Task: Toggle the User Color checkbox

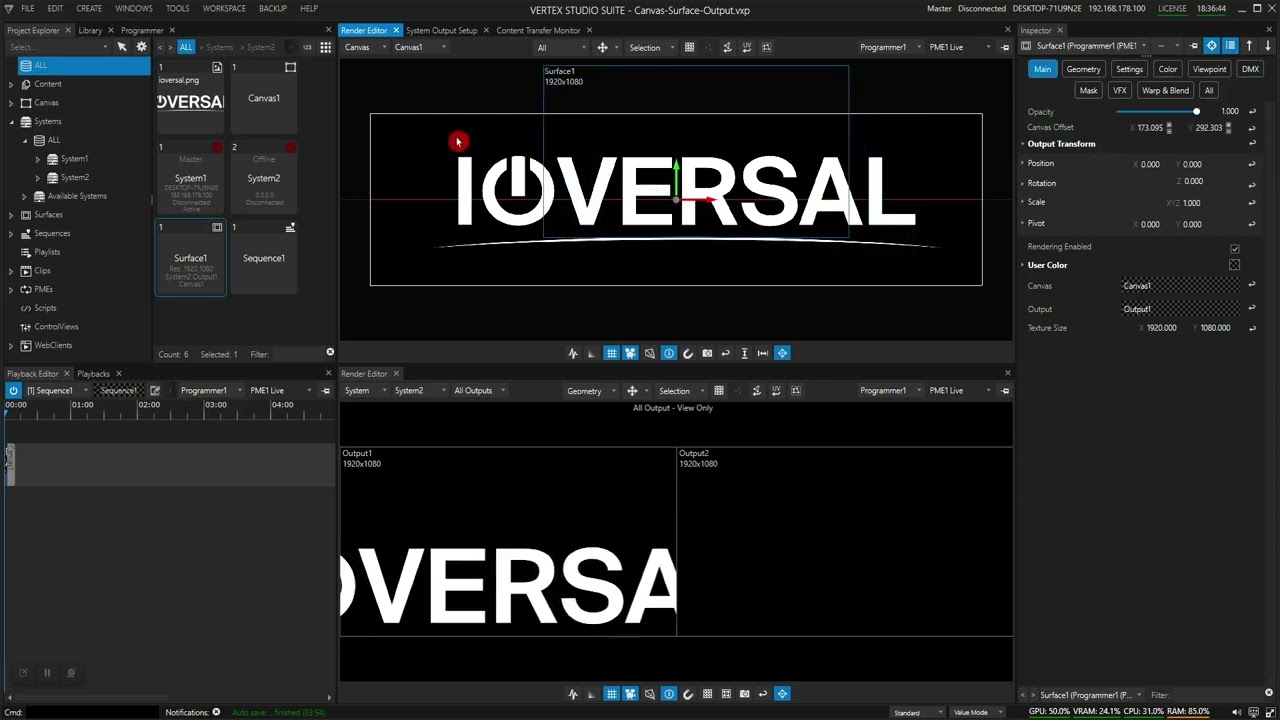Action: point(1234,265)
